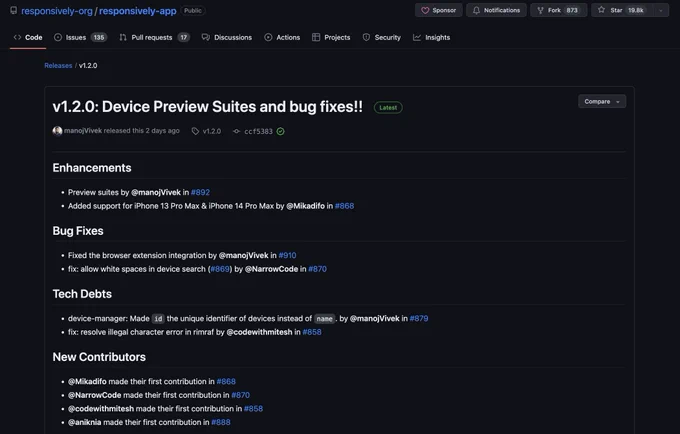Open pull request #910

click(x=288, y=255)
